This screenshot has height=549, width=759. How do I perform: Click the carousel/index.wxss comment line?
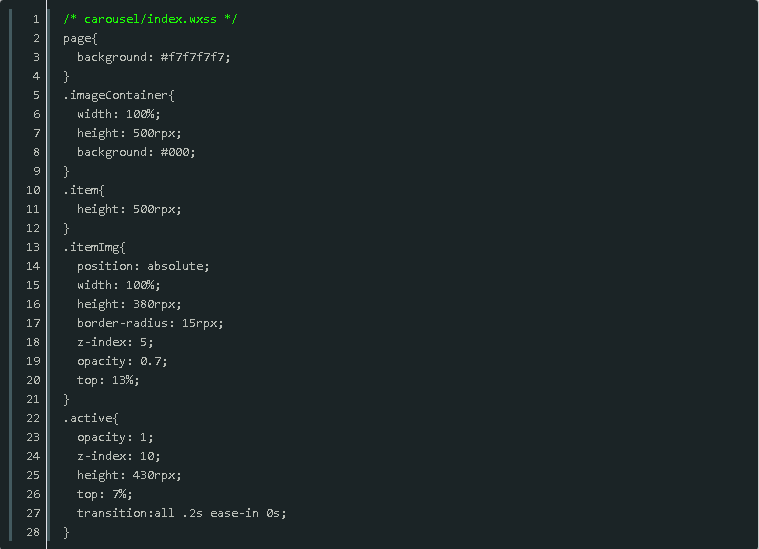150,19
